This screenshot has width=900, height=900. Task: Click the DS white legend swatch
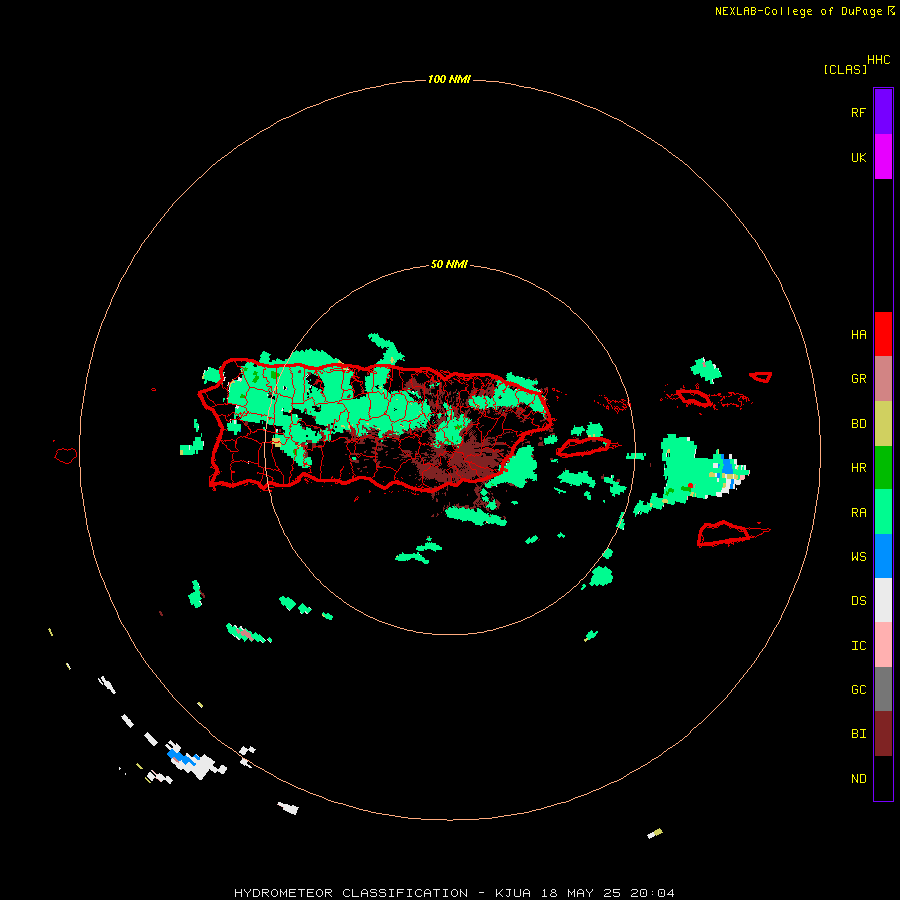(x=883, y=600)
